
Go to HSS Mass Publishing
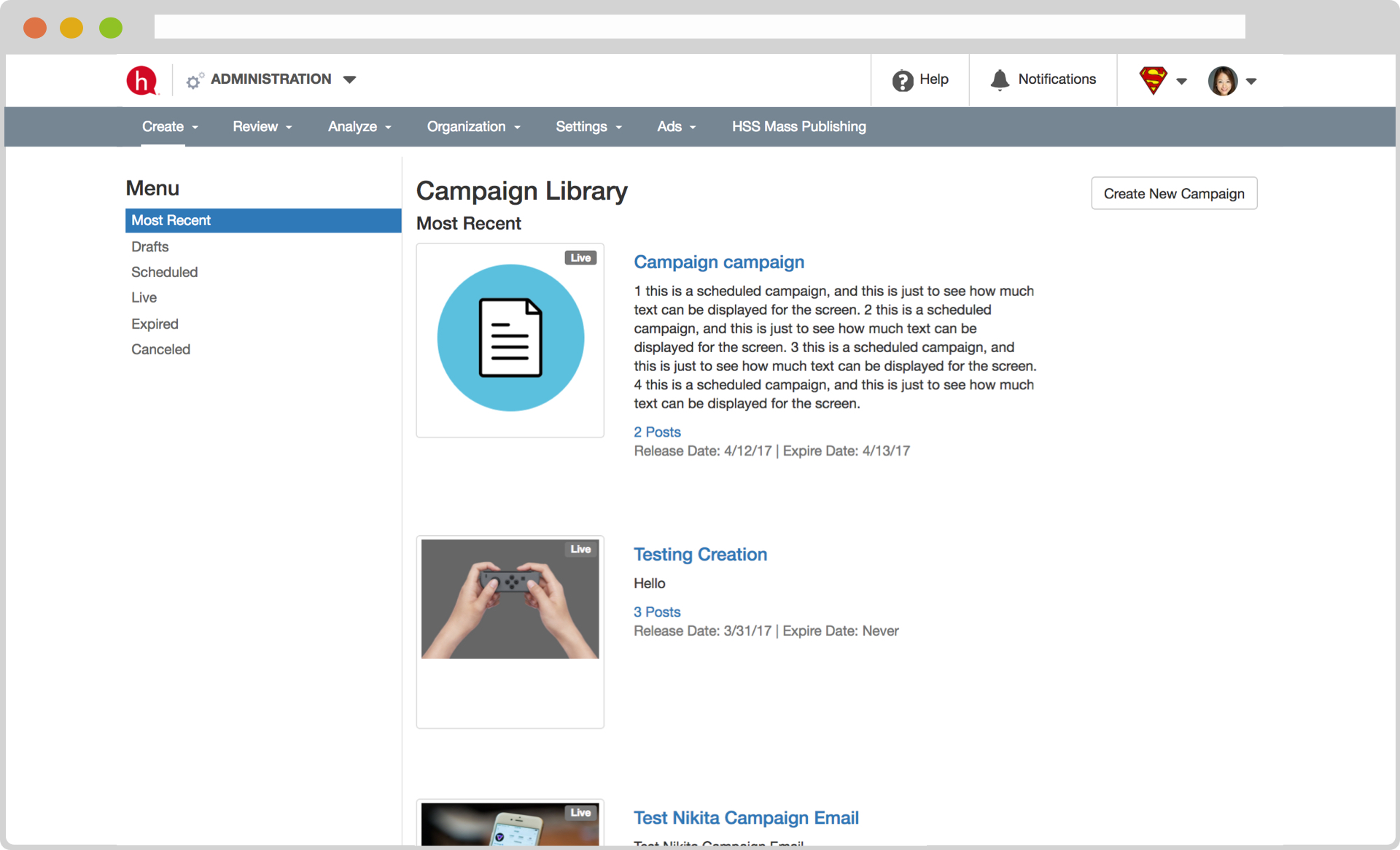798,127
